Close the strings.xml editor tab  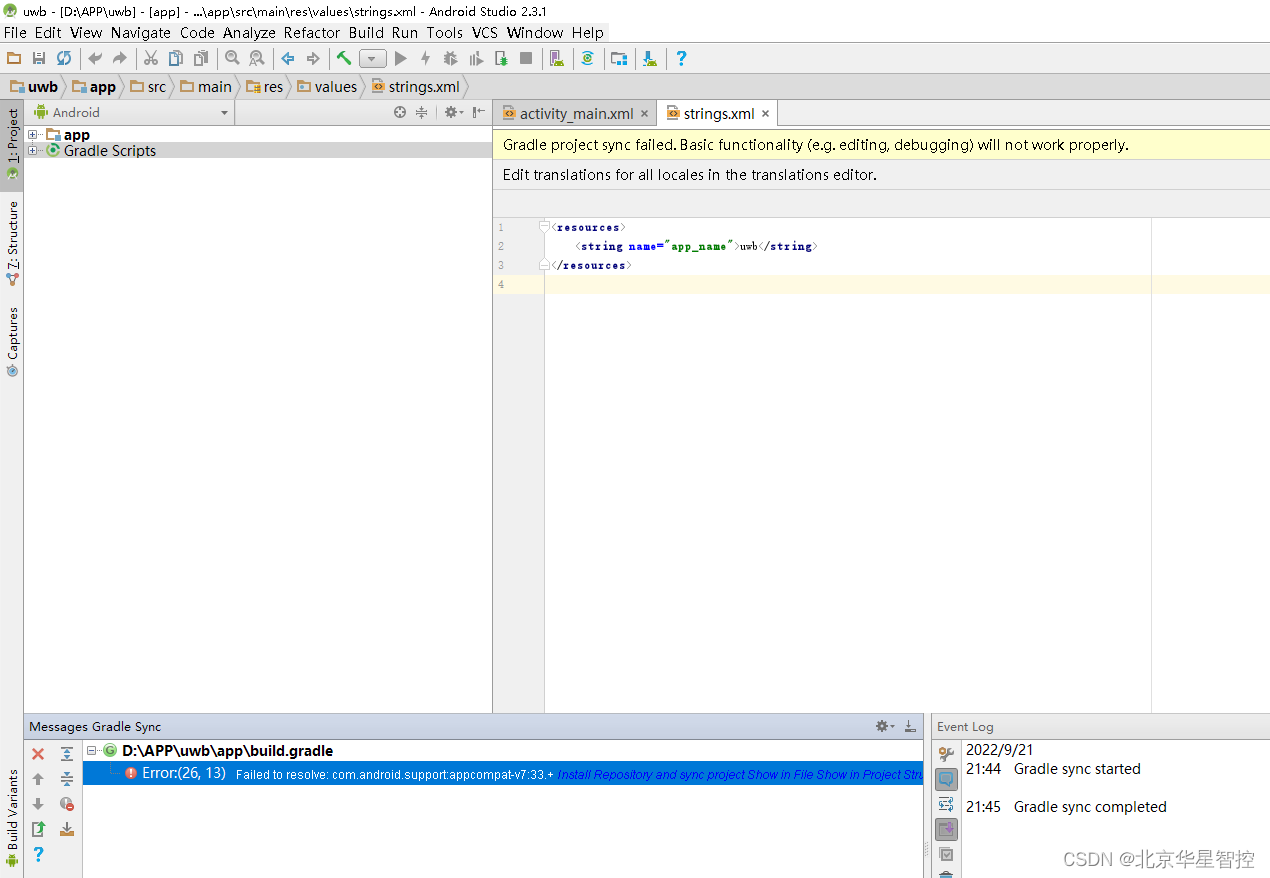pyautogui.click(x=765, y=114)
